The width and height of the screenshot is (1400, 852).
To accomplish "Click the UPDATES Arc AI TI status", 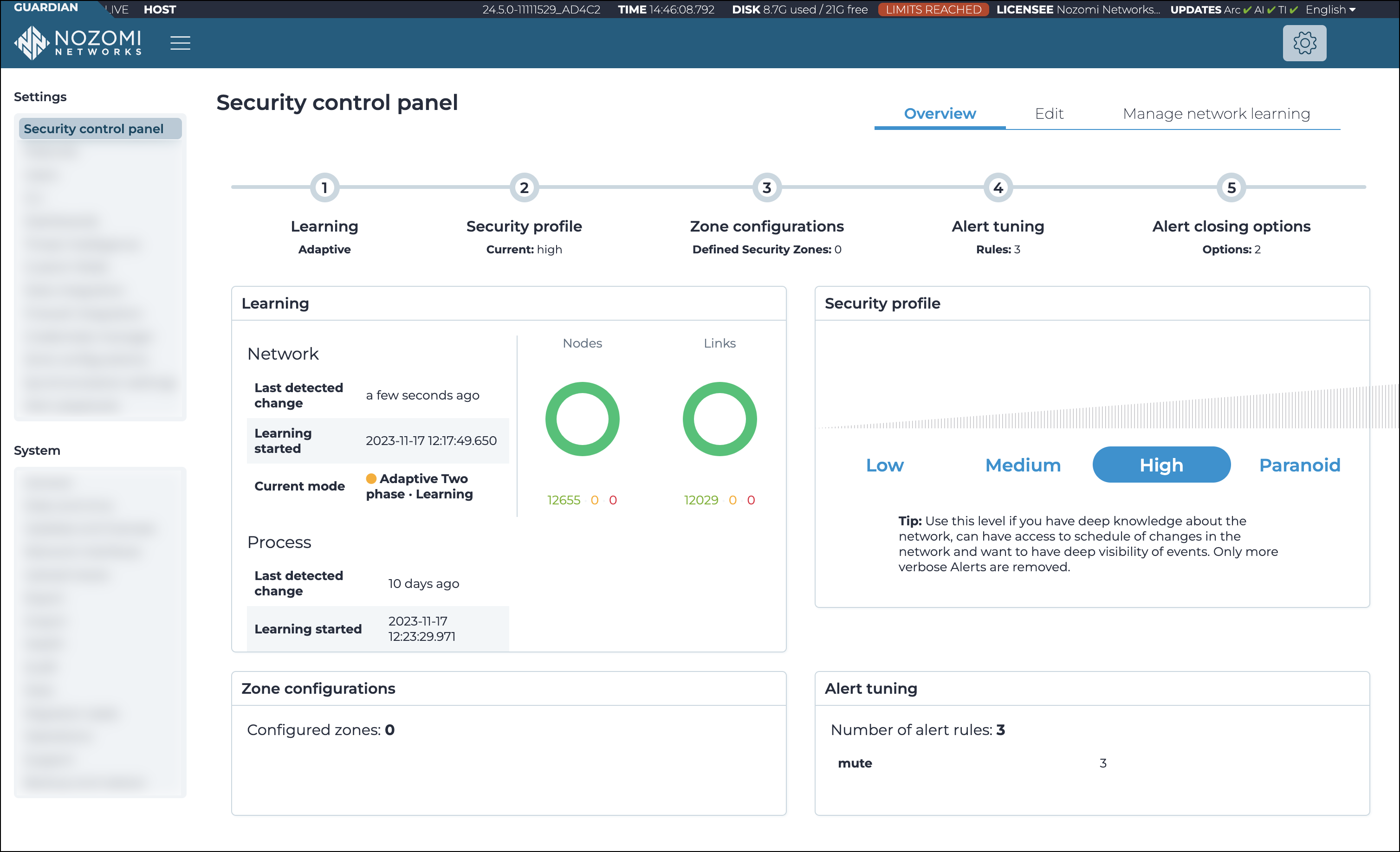I will tap(1234, 9).
